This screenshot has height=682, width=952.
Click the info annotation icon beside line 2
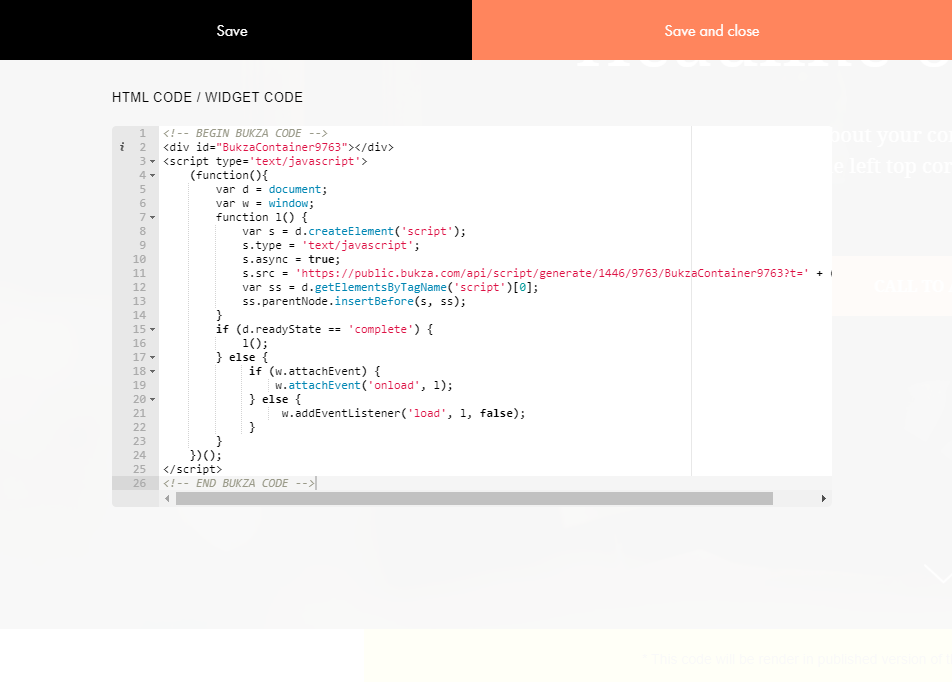tap(122, 147)
